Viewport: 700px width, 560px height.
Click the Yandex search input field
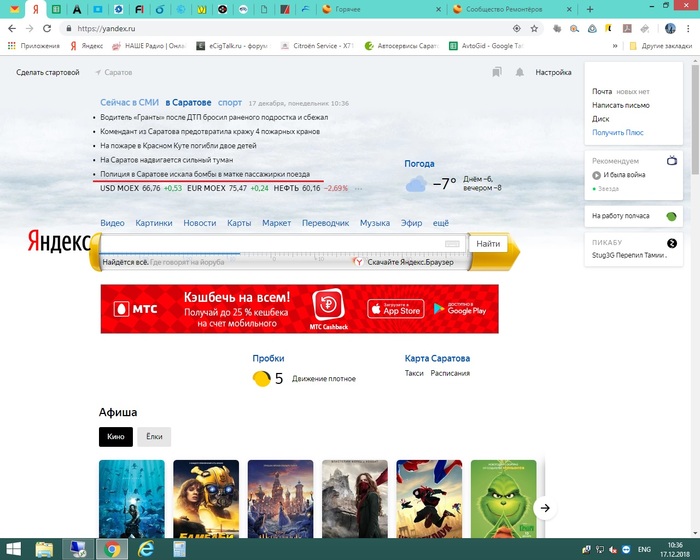271,244
